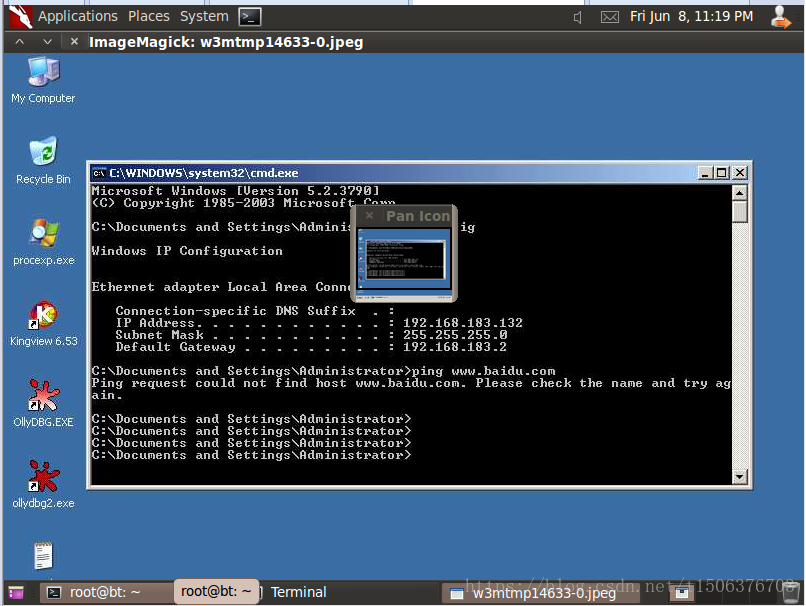Select the OllyDBG.EXE shortcut icon
The image size is (806, 606).
[43, 404]
